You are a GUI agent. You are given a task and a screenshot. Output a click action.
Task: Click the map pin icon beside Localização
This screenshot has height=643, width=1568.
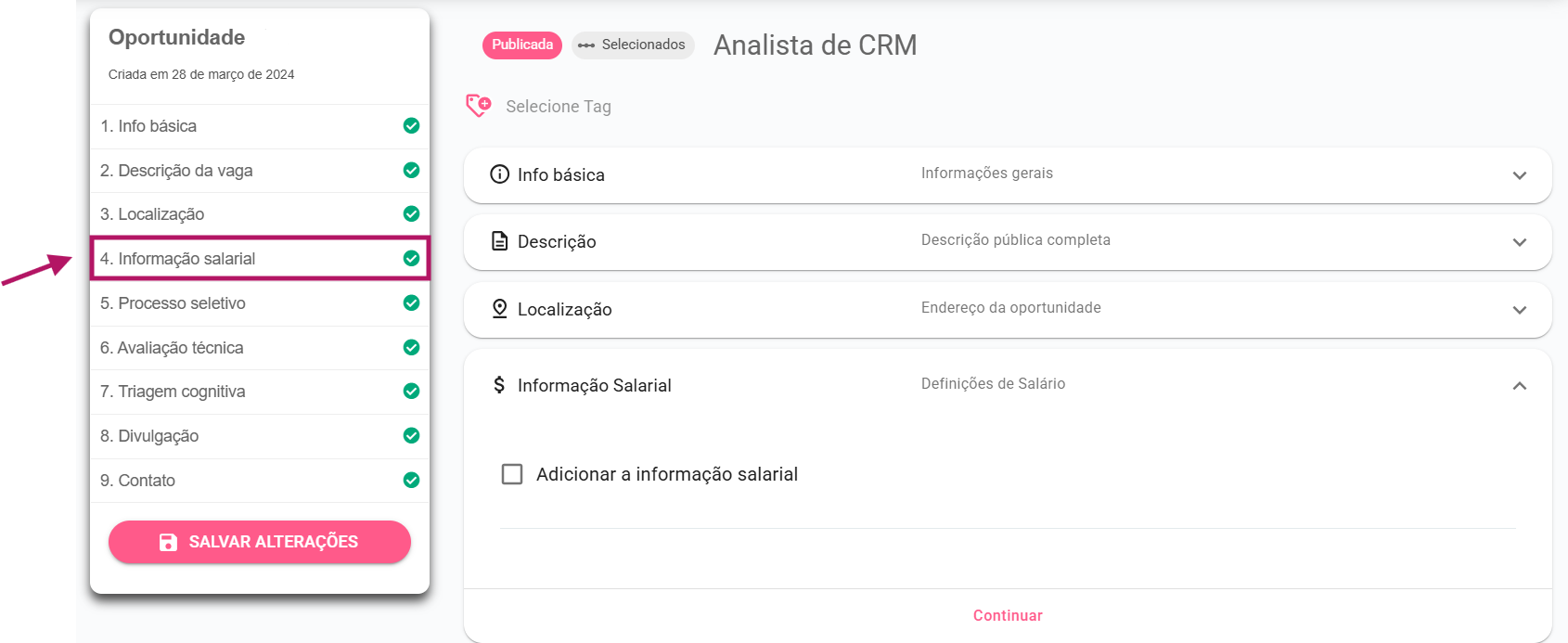[x=500, y=309]
